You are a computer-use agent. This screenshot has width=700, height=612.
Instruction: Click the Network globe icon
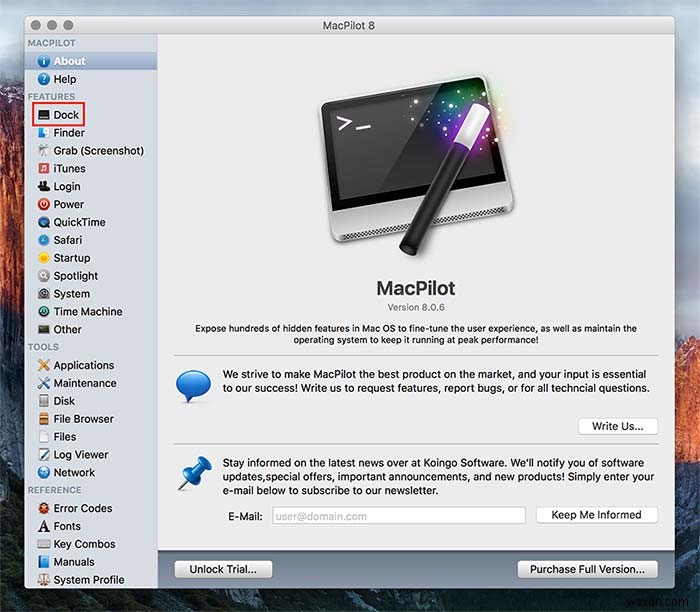(x=44, y=472)
